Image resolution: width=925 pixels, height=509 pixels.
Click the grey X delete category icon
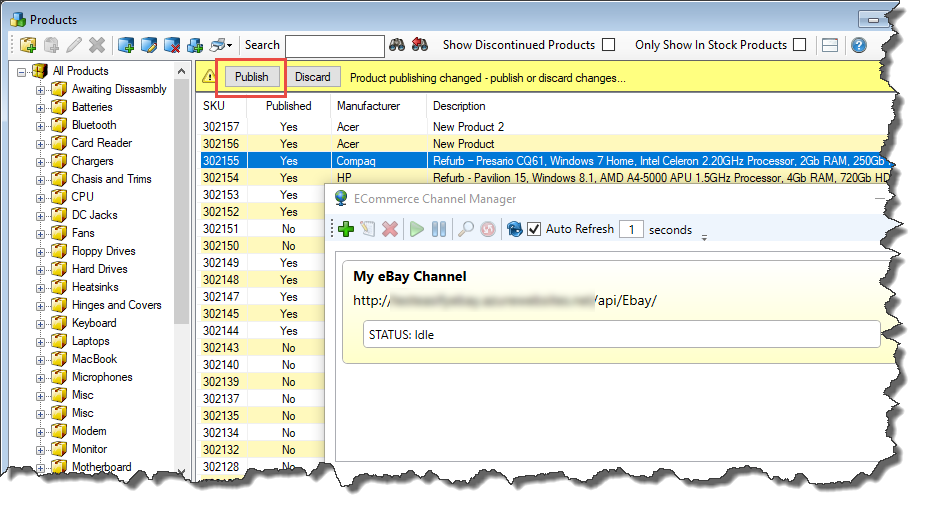[x=97, y=45]
